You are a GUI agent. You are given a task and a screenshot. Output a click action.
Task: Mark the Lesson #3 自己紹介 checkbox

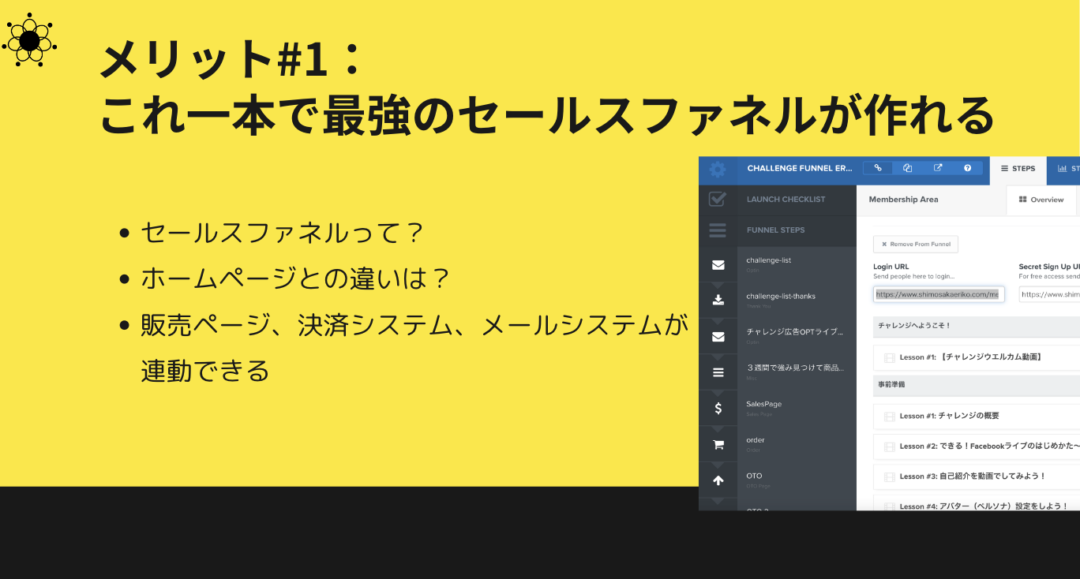pos(888,474)
